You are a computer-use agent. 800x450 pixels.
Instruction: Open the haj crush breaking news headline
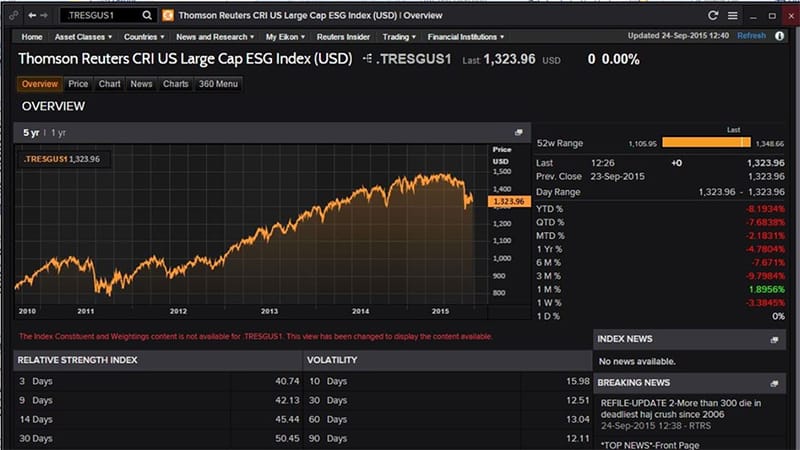[x=681, y=409]
